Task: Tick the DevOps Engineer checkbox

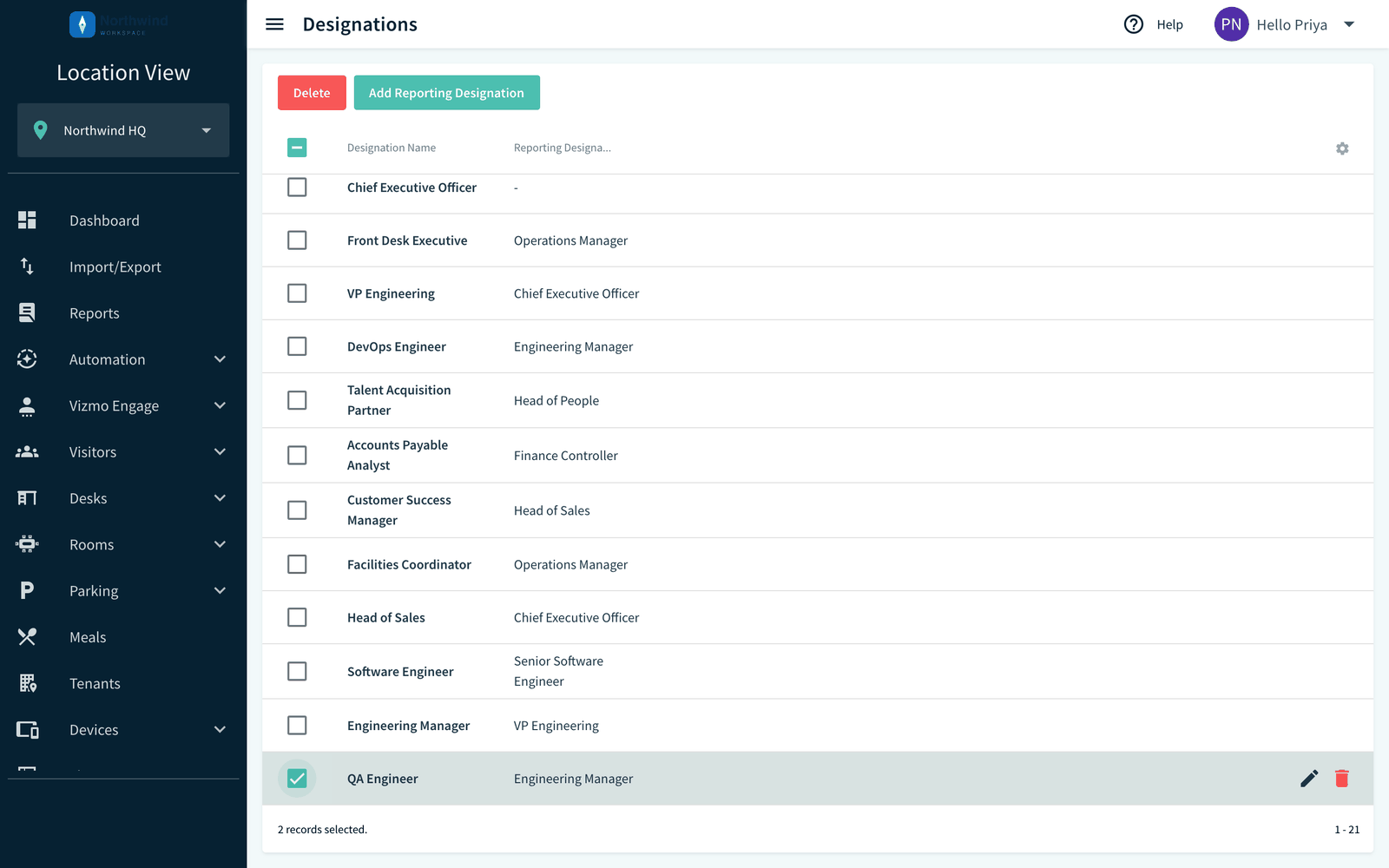Action: (x=297, y=346)
